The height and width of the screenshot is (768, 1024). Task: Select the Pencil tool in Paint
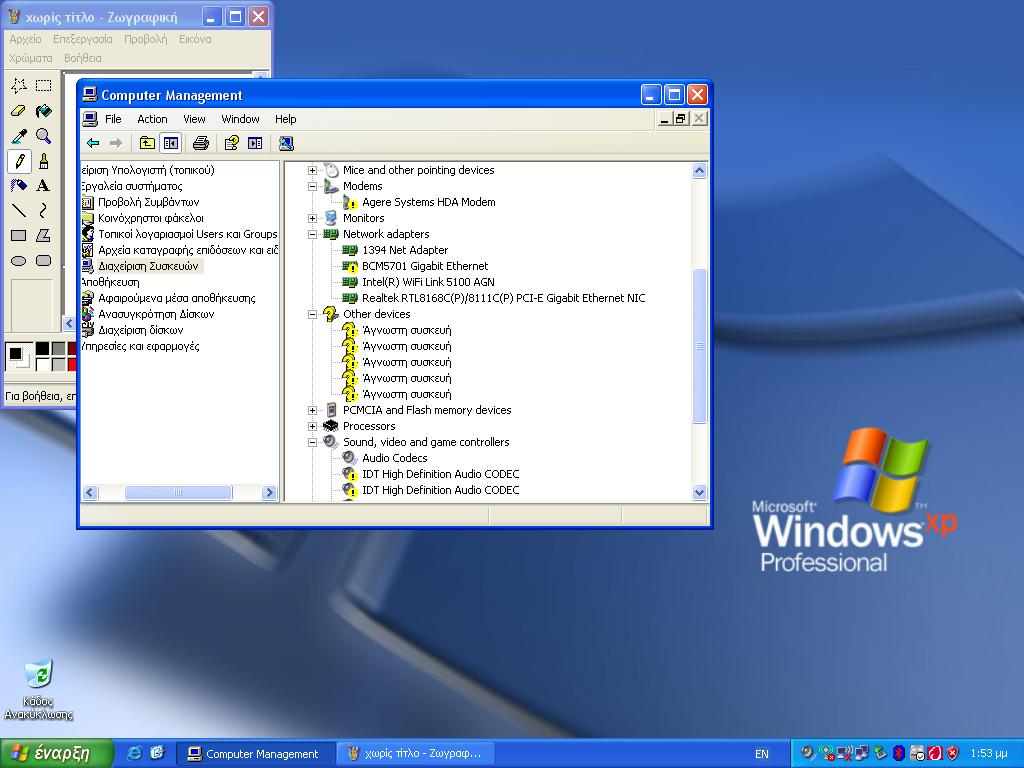[x=19, y=161]
